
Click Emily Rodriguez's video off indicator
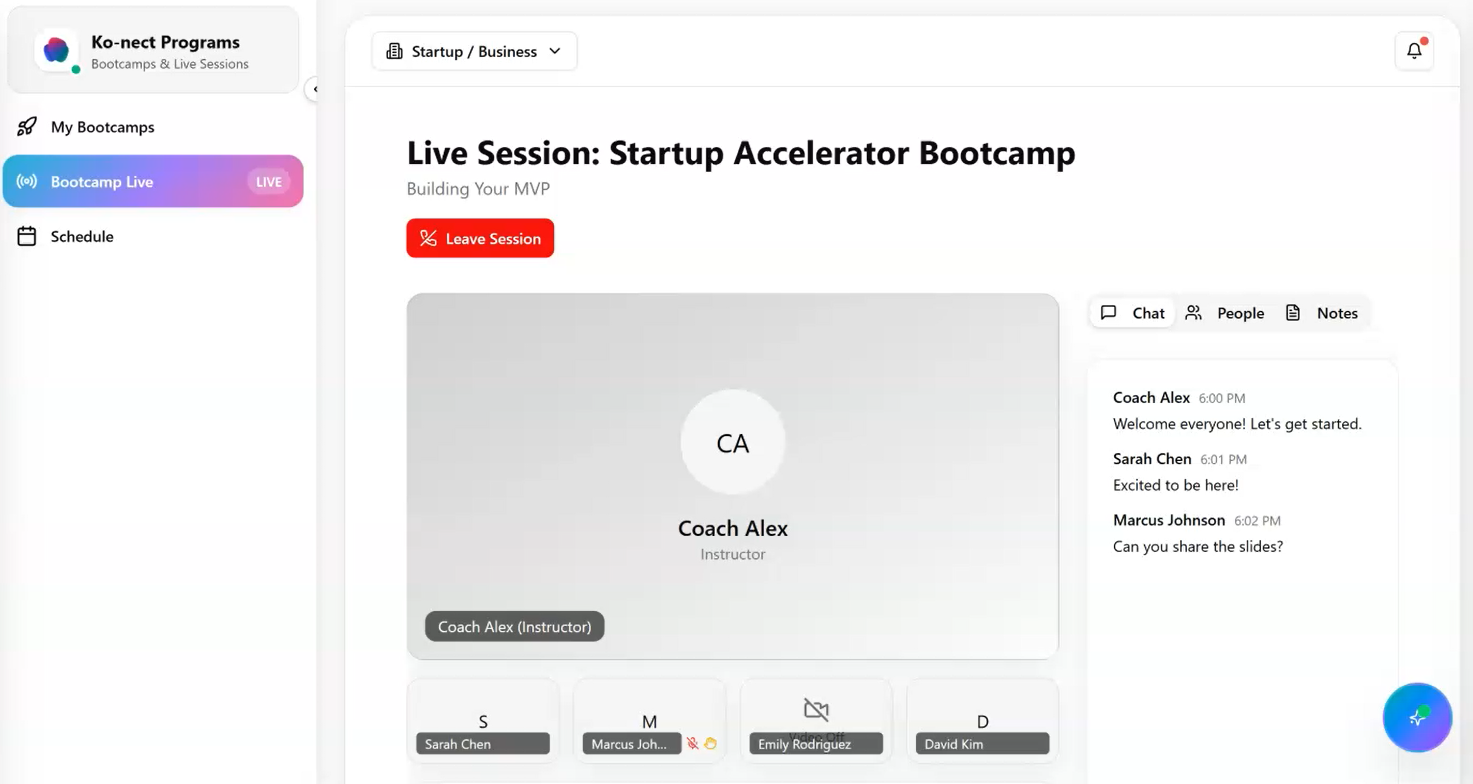tap(815, 707)
